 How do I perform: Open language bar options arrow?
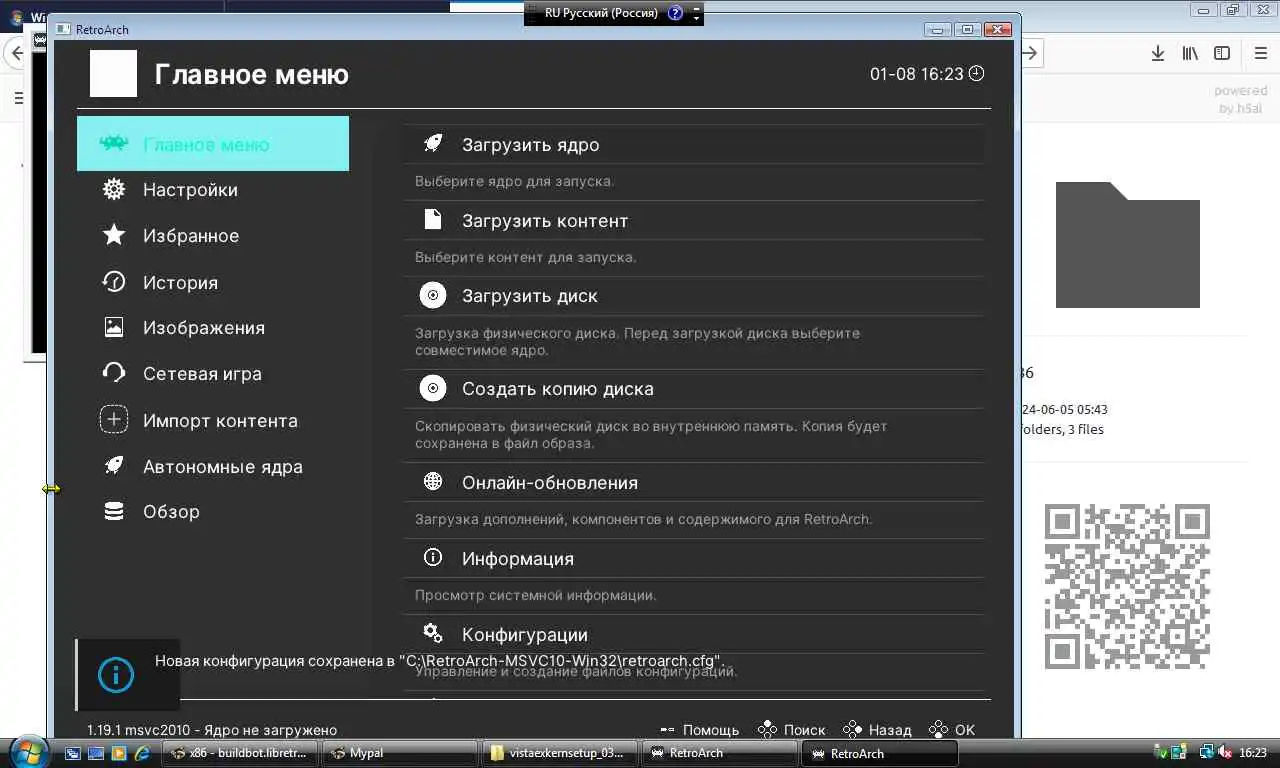(x=697, y=17)
